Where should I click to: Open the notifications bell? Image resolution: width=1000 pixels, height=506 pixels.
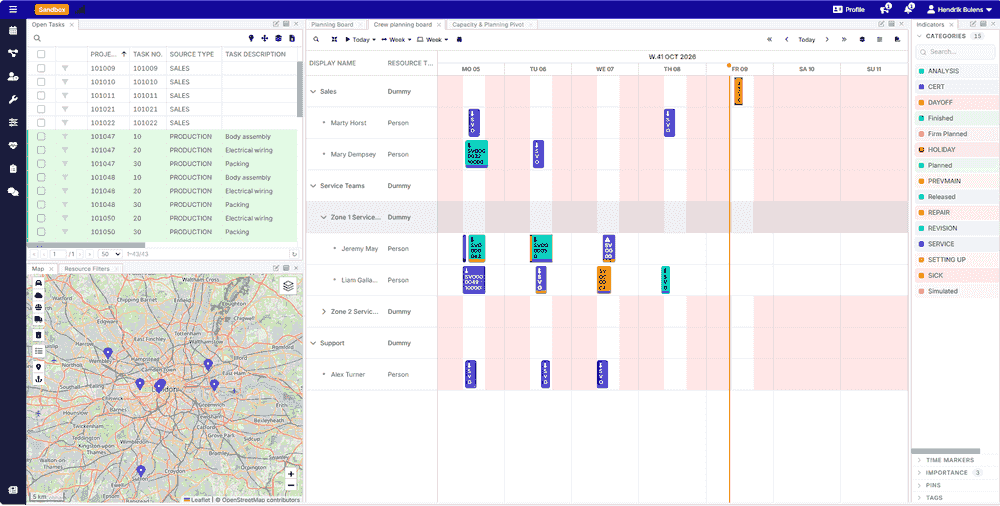tap(908, 10)
